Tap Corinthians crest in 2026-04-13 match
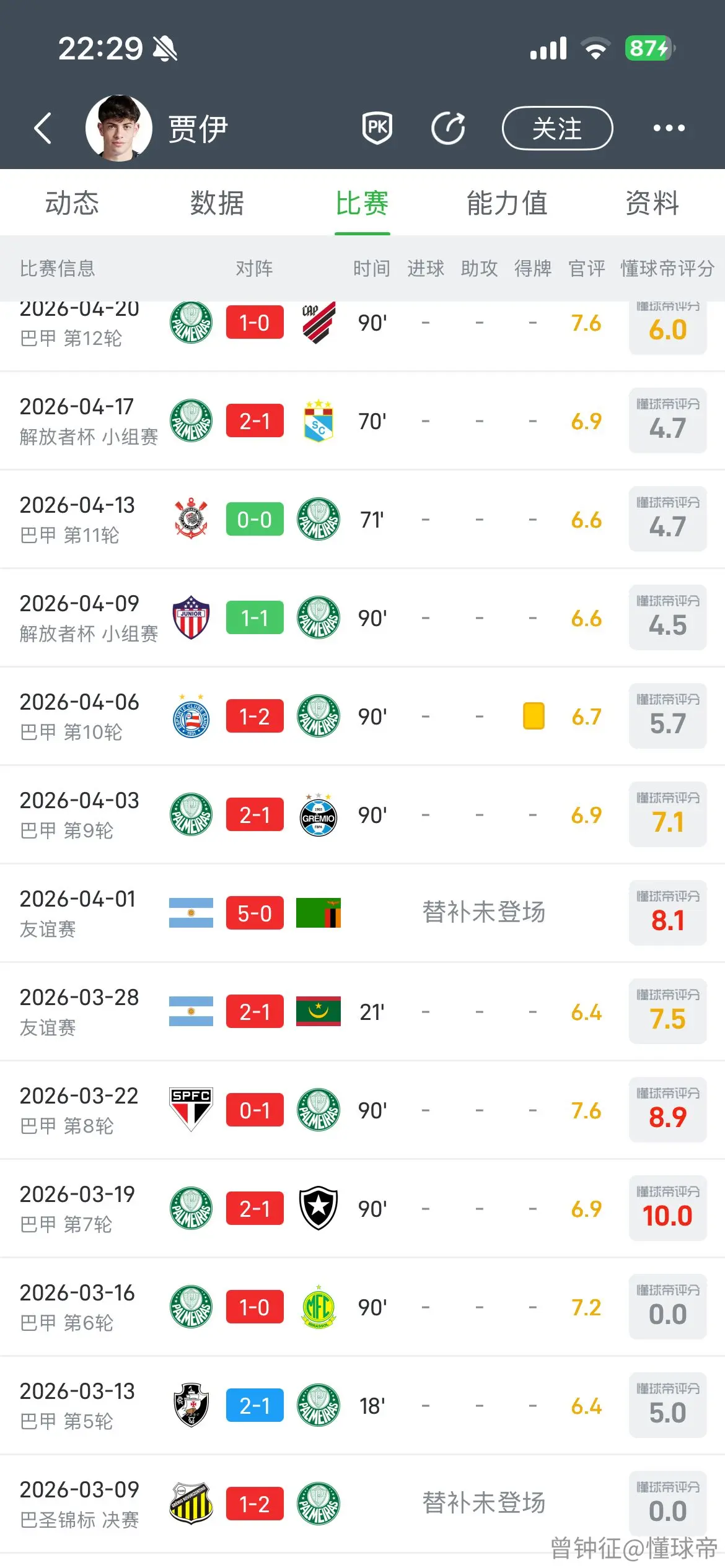 coord(191,519)
